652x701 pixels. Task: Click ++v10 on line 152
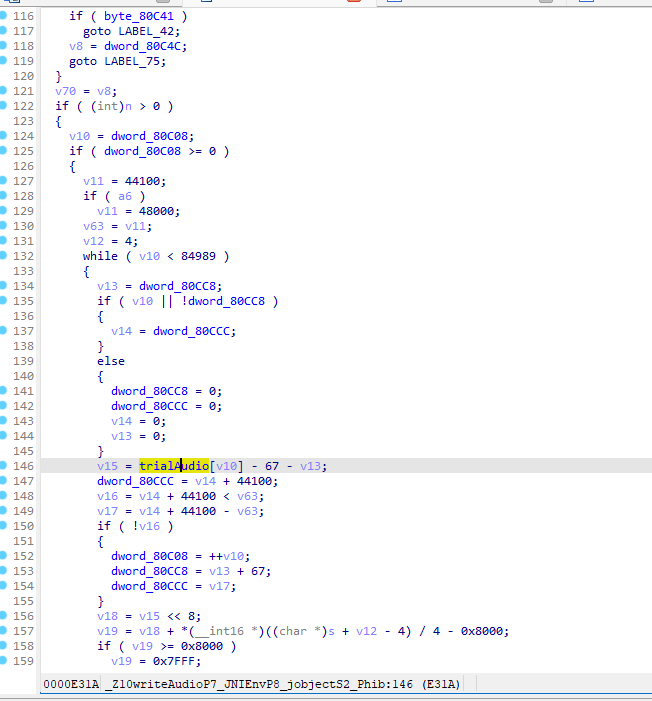(x=226, y=556)
